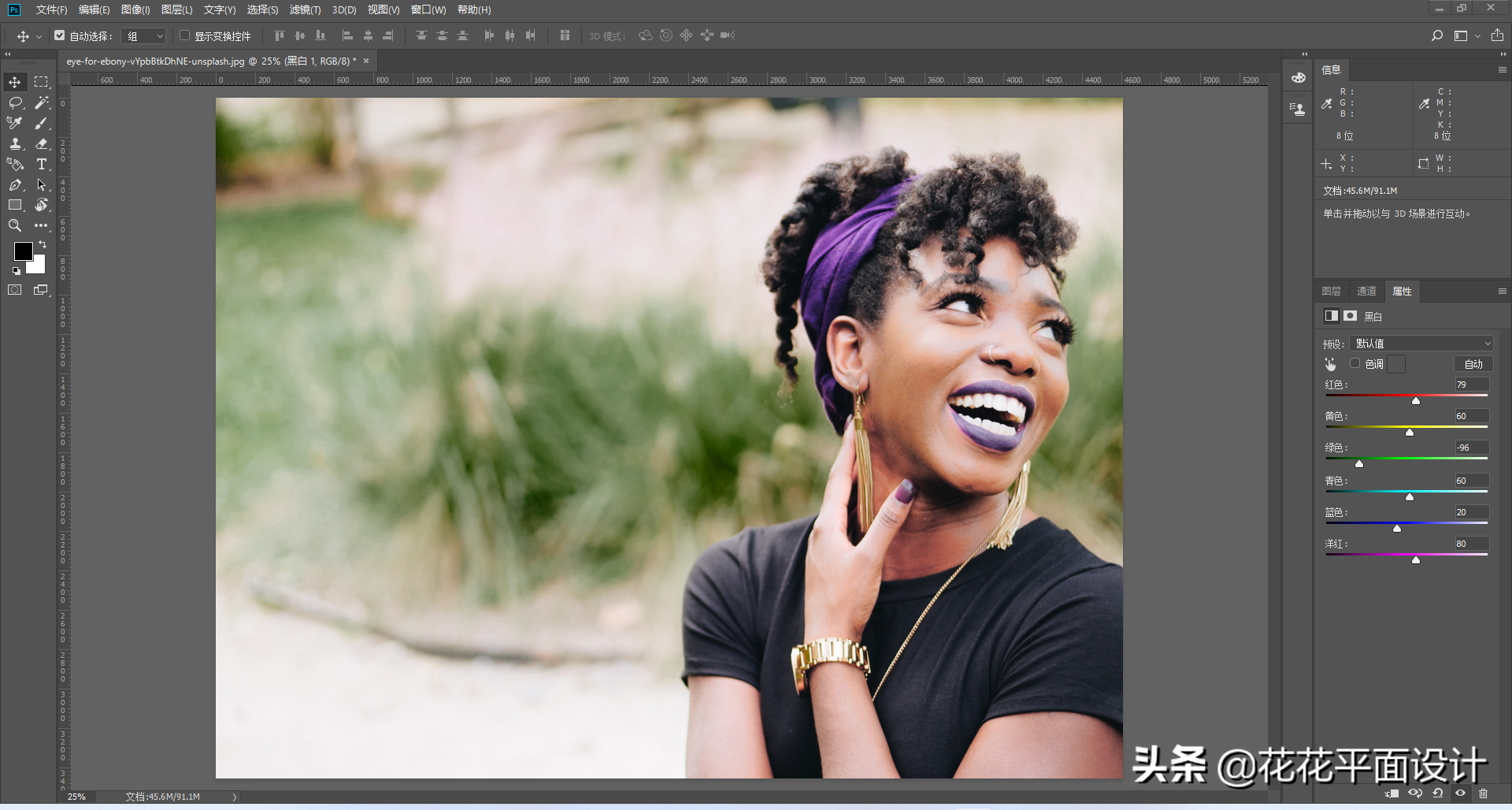Select the Rotate View hand tool

41,205
